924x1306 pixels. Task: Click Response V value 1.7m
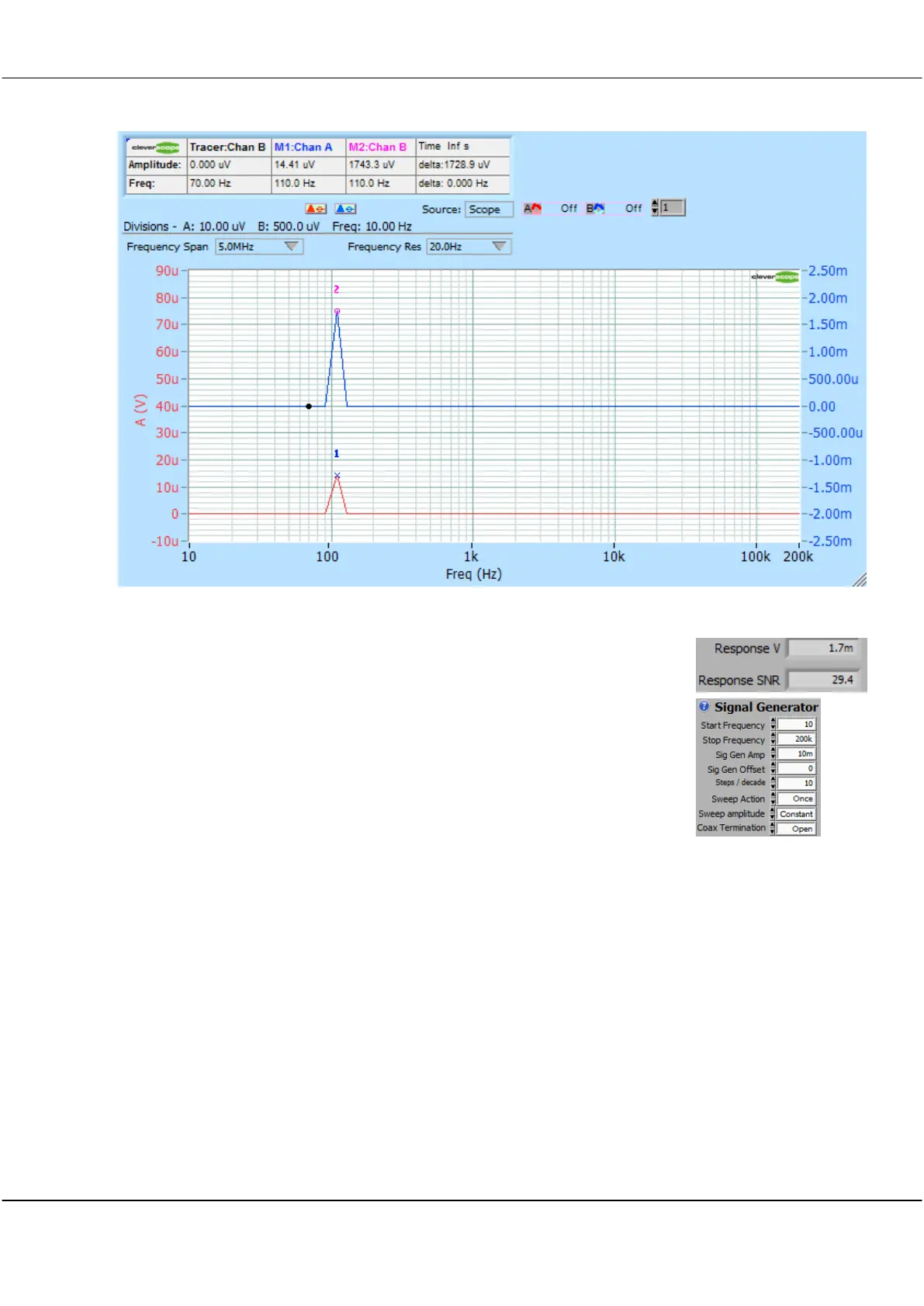823,648
